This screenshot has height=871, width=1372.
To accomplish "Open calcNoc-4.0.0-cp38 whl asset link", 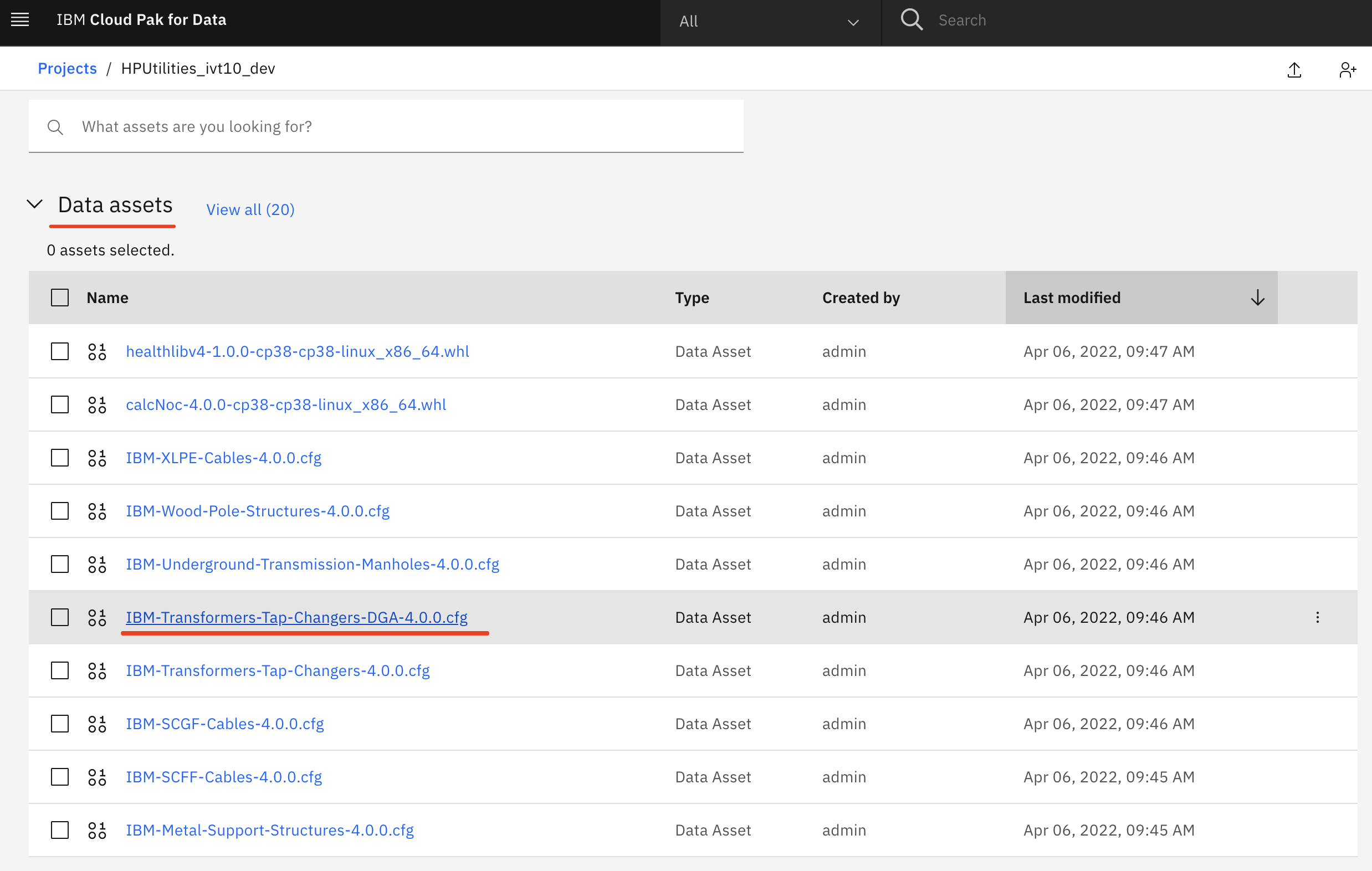I will coord(285,404).
